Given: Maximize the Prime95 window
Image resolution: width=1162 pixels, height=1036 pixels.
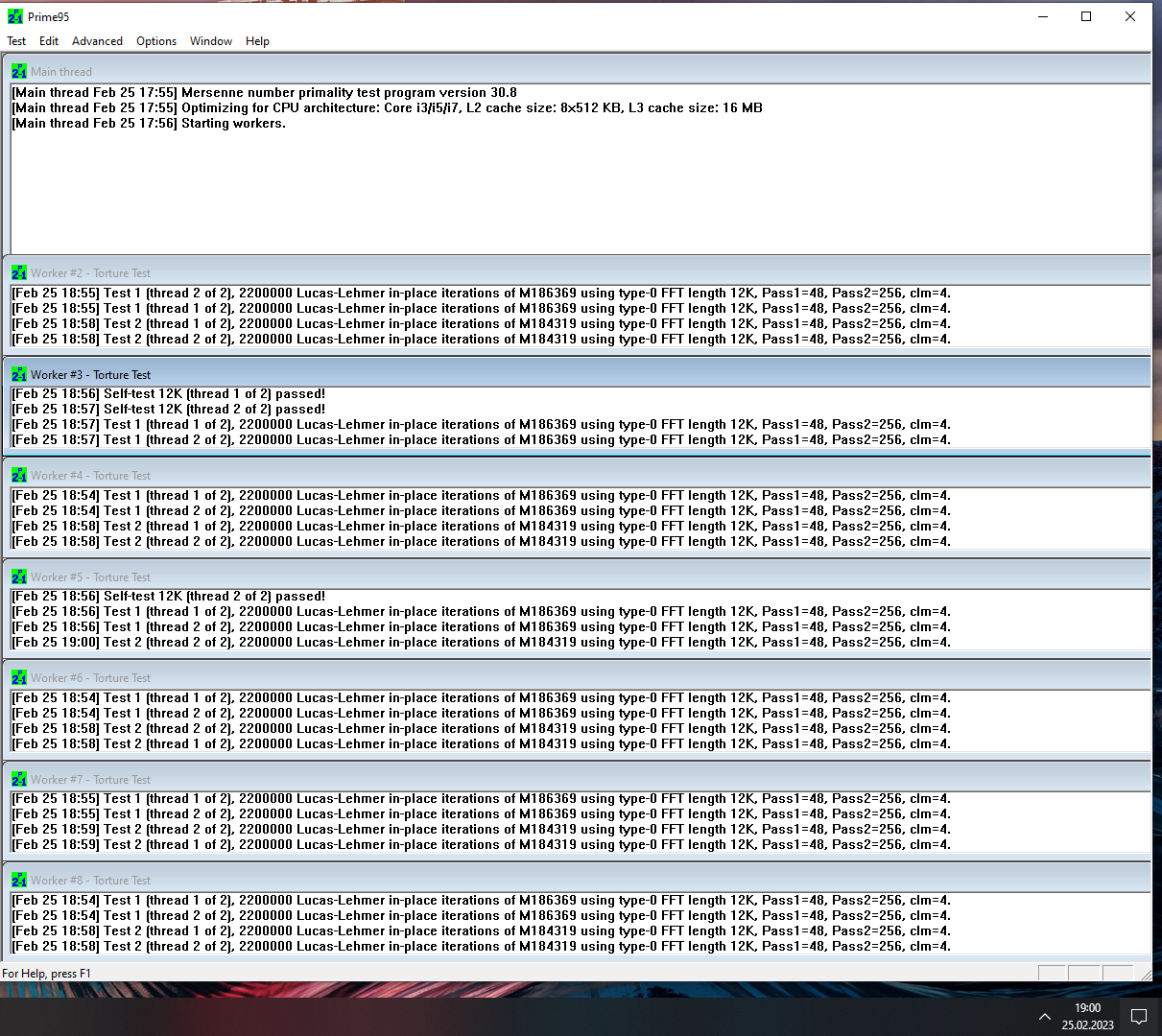Looking at the screenshot, I should (x=1086, y=16).
